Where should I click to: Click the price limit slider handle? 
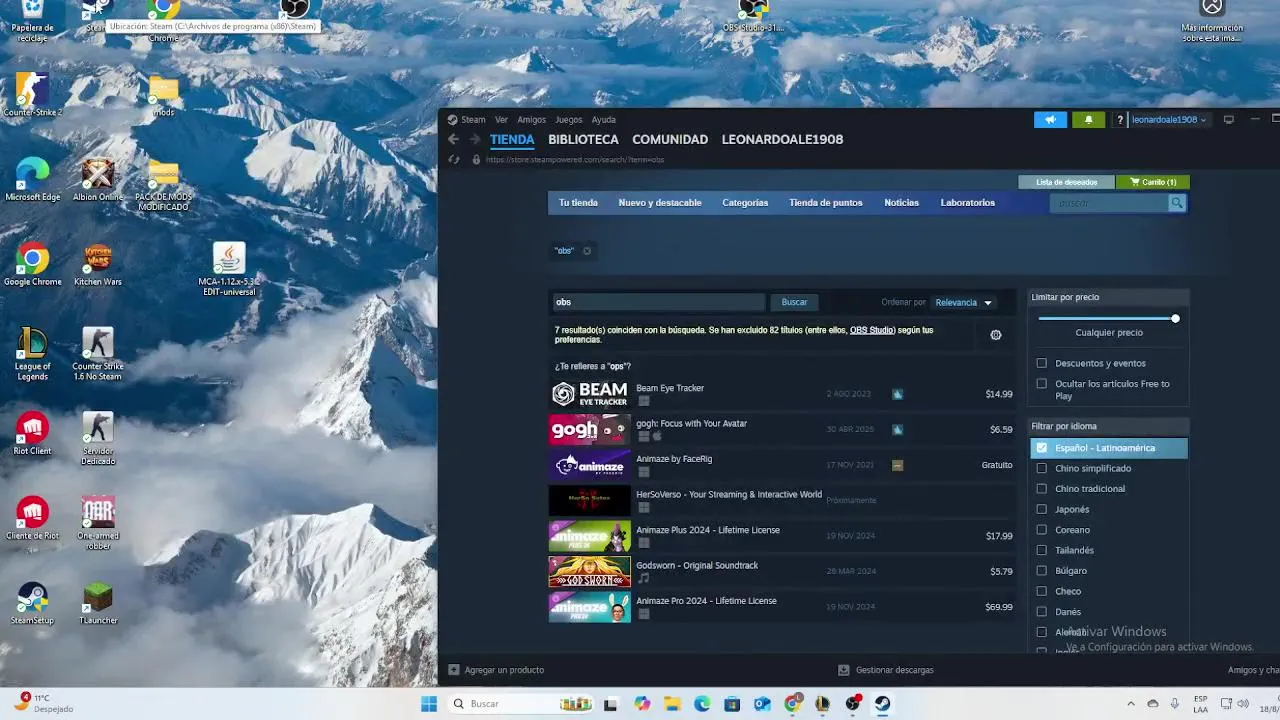click(x=1175, y=318)
